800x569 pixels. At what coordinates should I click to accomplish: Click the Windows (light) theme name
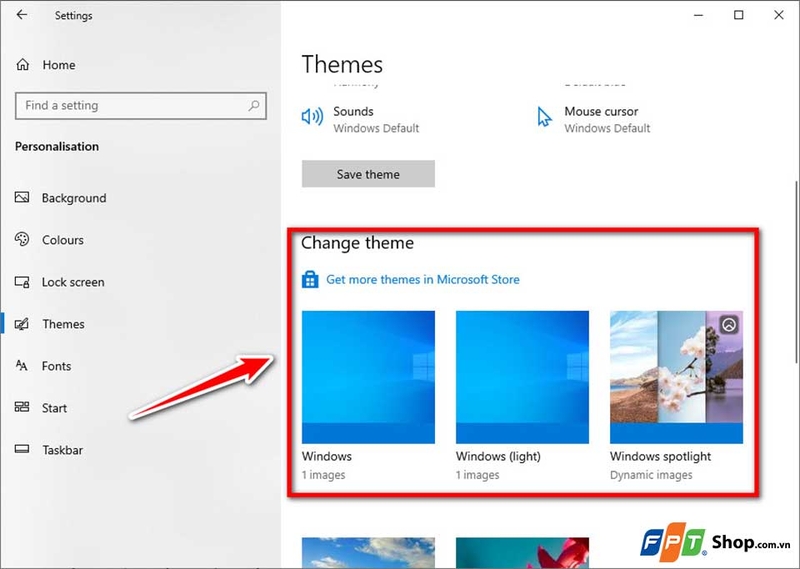(498, 456)
